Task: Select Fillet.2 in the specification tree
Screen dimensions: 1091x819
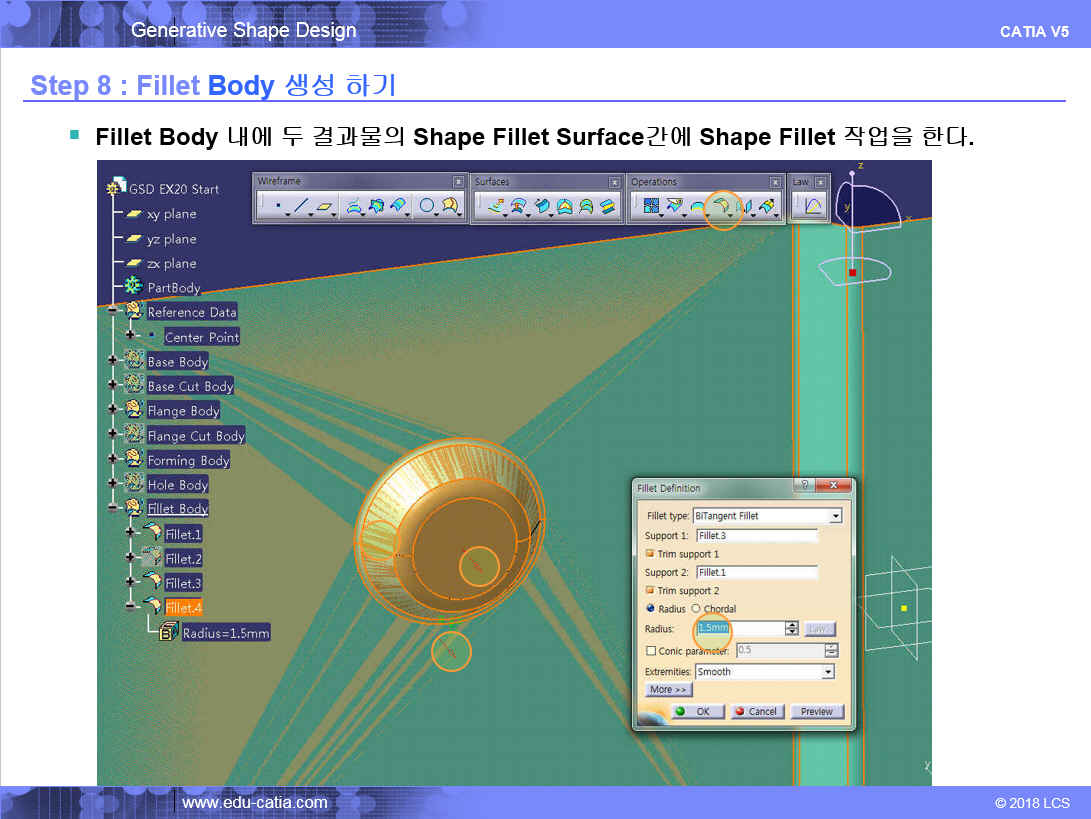Action: point(183,559)
